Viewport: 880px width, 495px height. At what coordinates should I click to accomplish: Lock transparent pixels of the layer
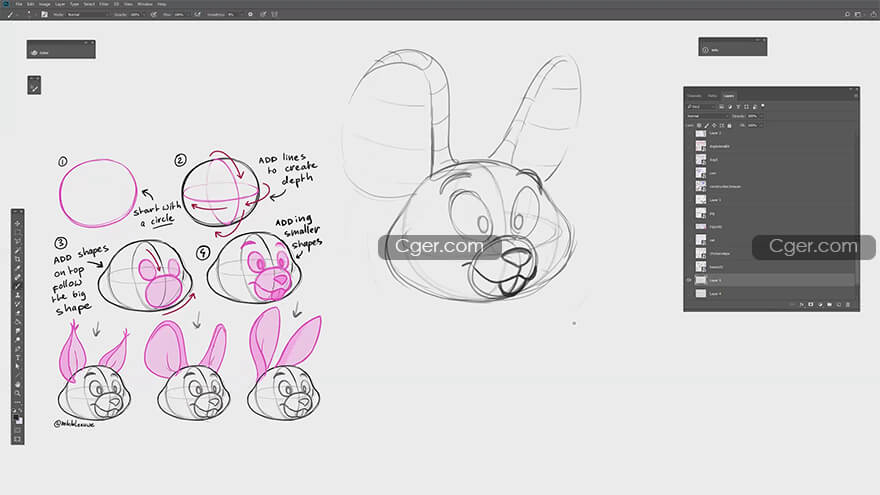(x=699, y=126)
